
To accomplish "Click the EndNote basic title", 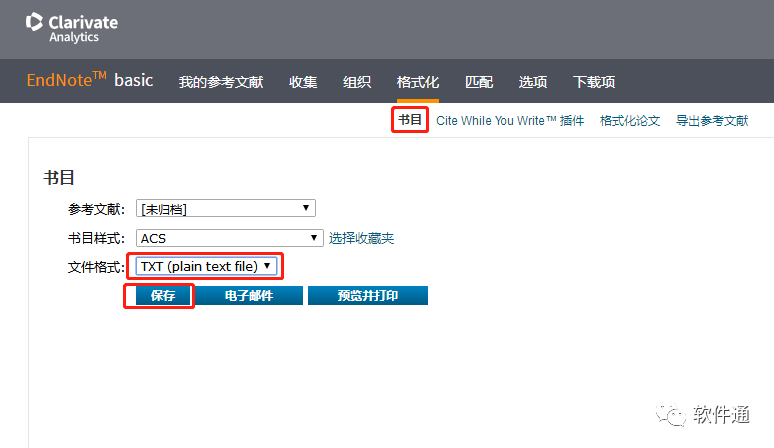I will point(90,80).
